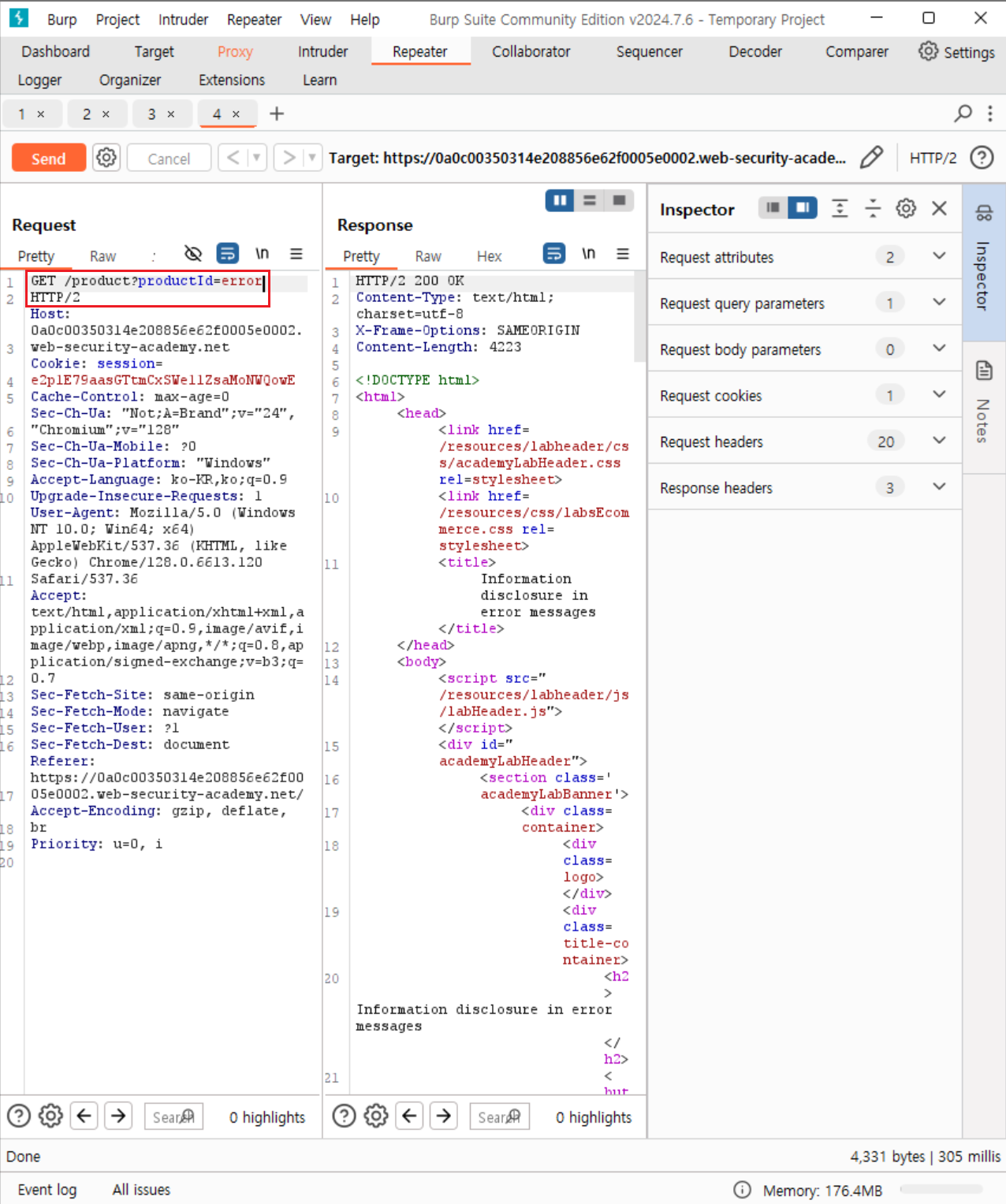Image resolution: width=1006 pixels, height=1204 pixels.
Task: Click Request search input field
Action: (173, 1116)
